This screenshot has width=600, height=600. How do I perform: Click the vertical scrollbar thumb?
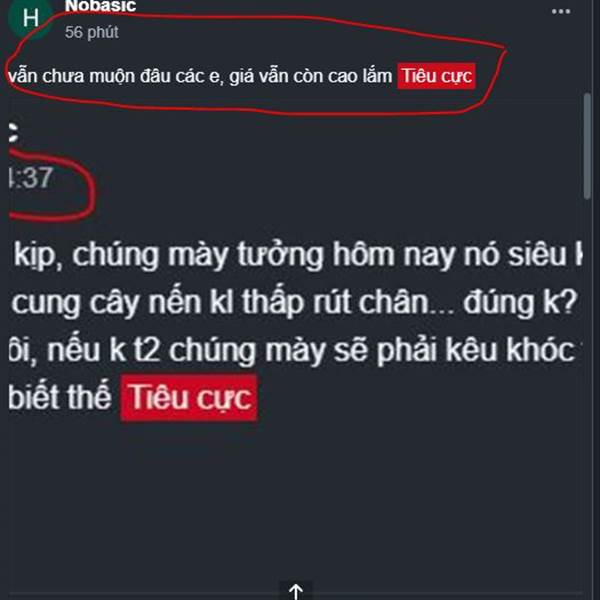pos(588,145)
